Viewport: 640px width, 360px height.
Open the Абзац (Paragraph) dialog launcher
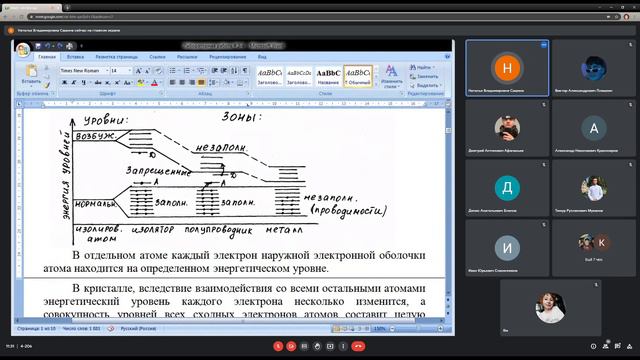pos(247,93)
